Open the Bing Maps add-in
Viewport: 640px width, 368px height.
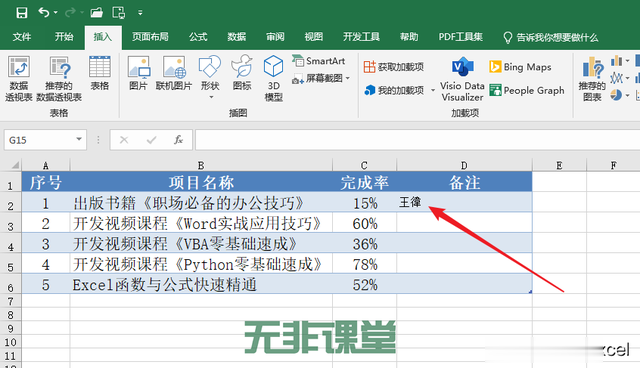[520, 67]
